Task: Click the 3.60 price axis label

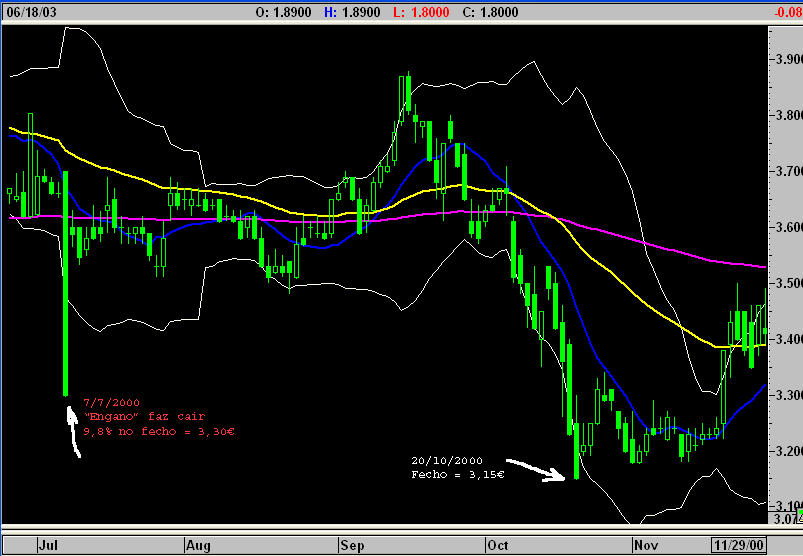Action: point(789,227)
